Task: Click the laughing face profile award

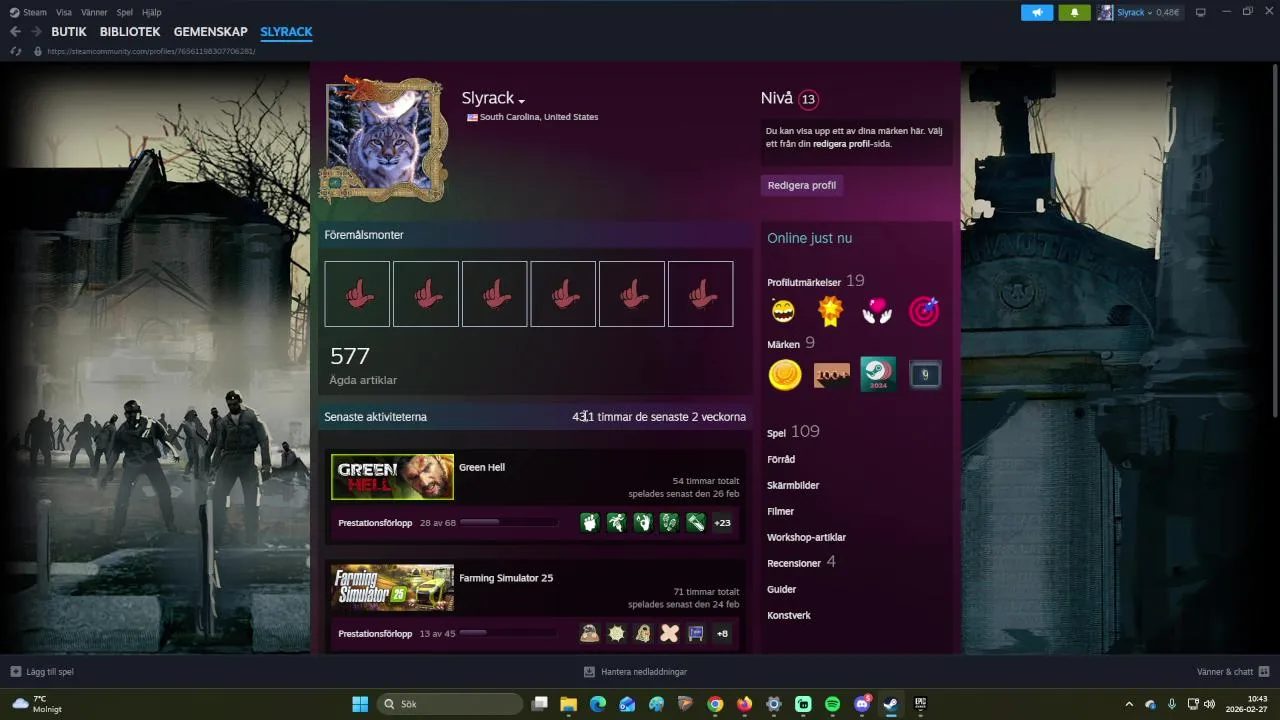Action: click(x=783, y=311)
